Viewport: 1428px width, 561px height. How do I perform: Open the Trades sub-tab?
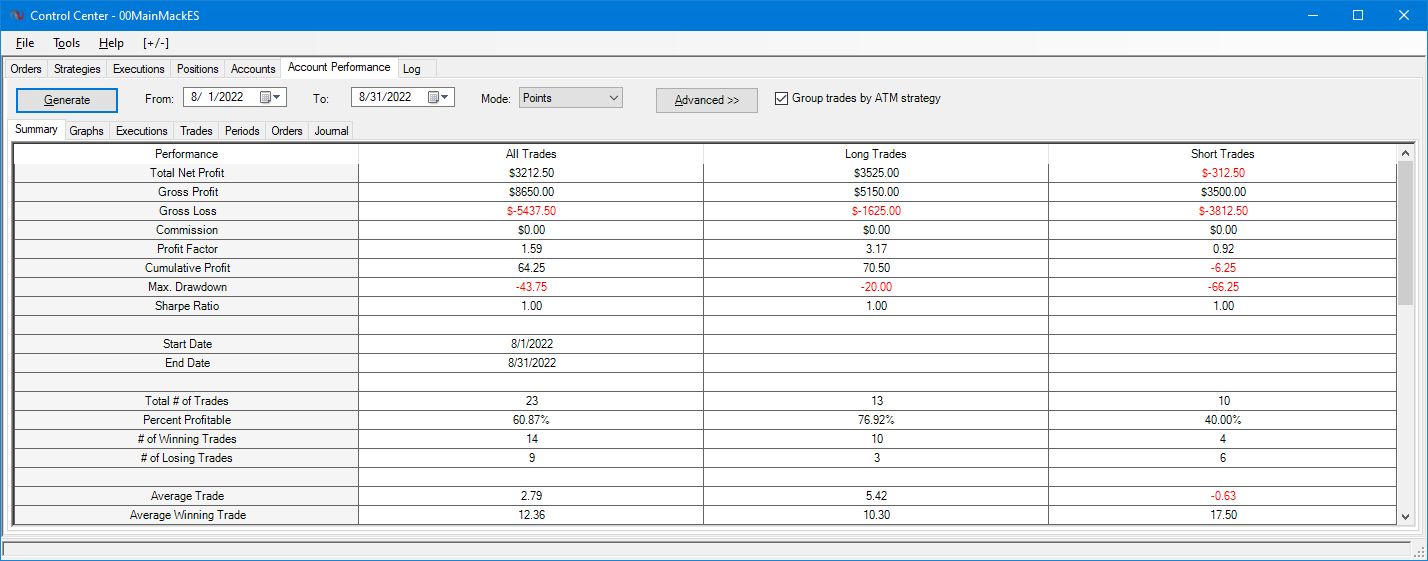point(196,131)
